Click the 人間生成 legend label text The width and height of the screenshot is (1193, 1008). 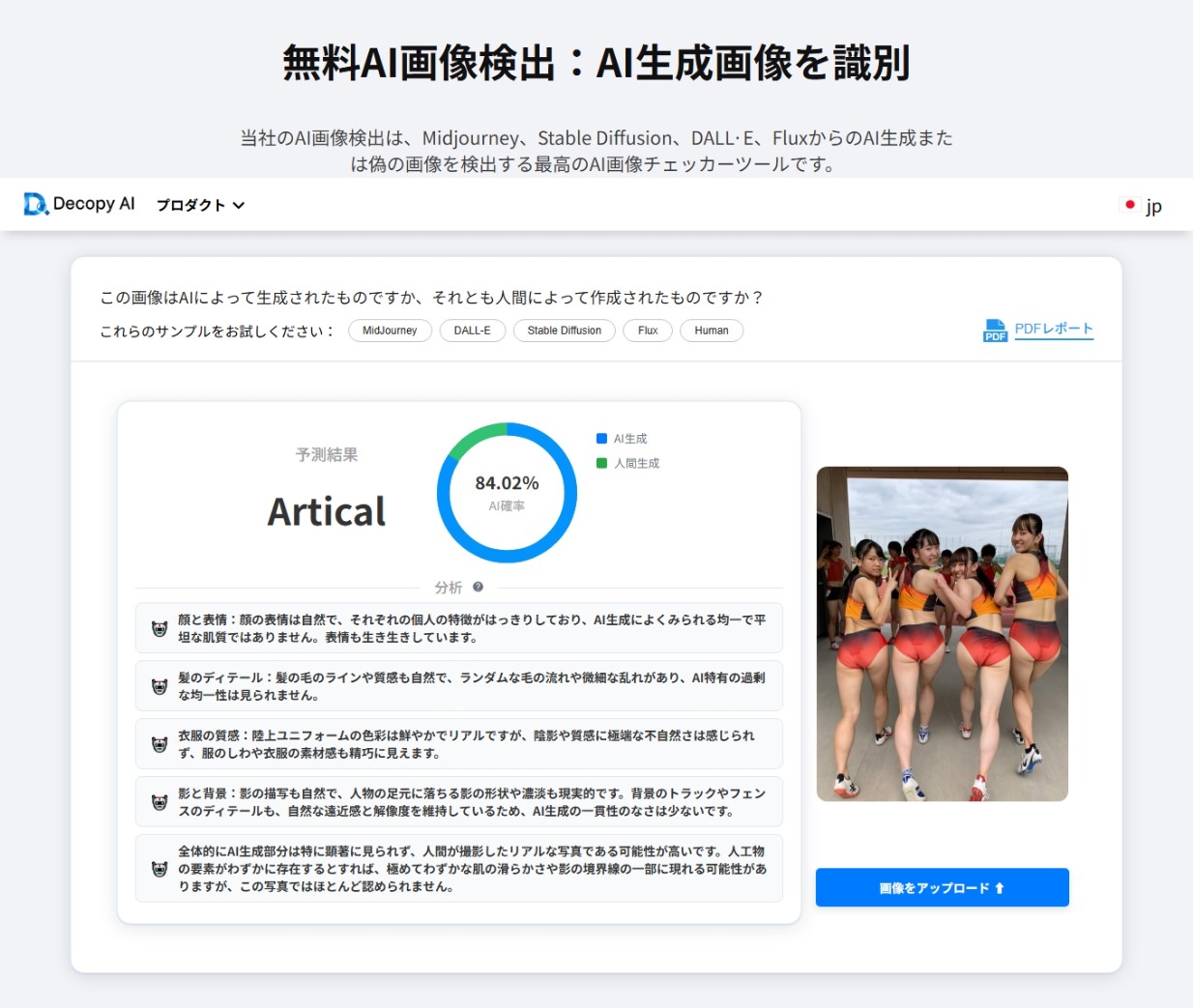(x=637, y=463)
